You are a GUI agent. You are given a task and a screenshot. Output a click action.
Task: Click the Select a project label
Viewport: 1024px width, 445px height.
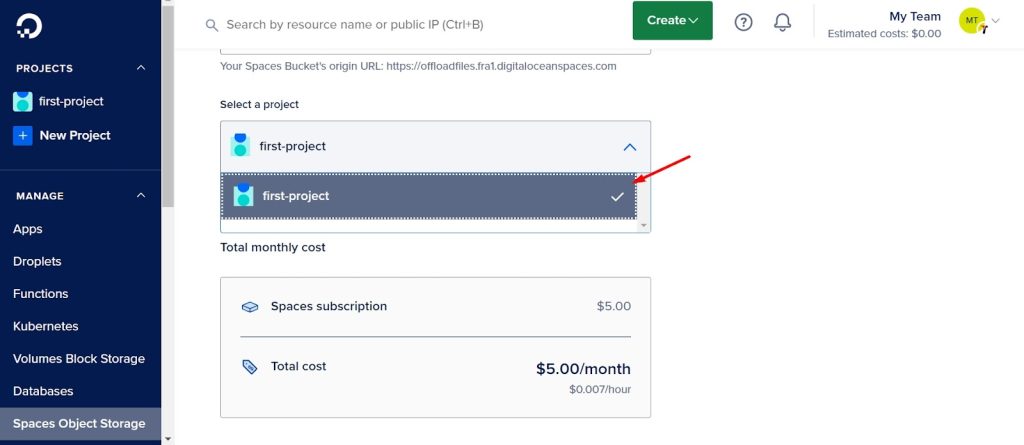pos(259,105)
